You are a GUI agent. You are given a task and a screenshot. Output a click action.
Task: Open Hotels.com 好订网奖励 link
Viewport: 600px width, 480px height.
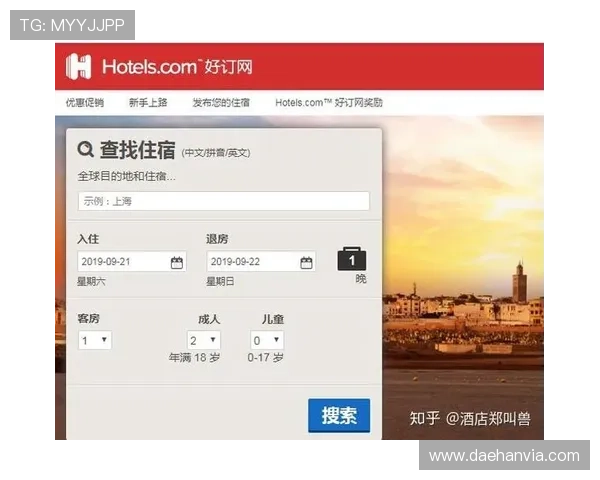[x=329, y=103]
